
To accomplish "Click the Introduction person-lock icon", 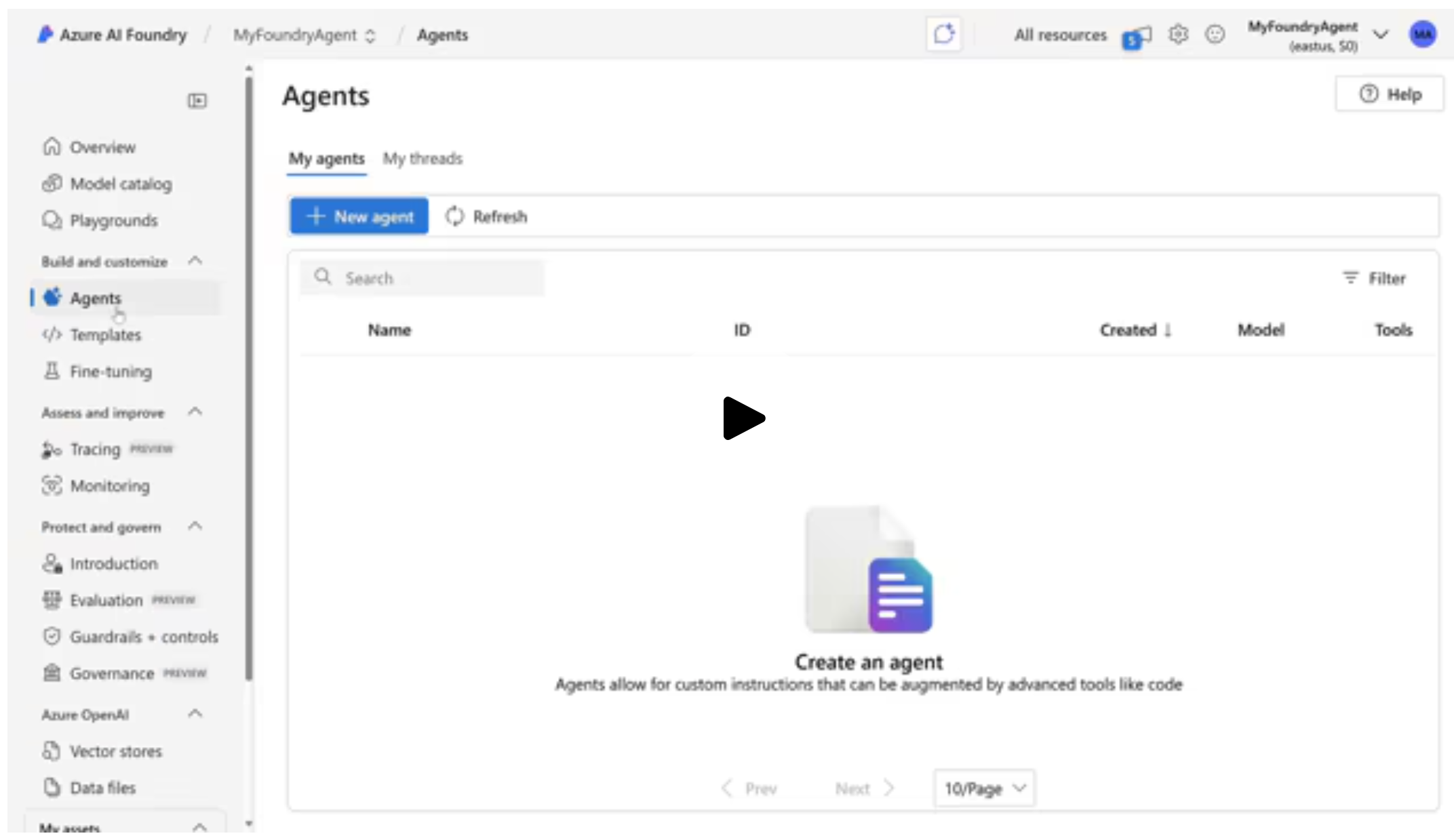I will (x=52, y=563).
